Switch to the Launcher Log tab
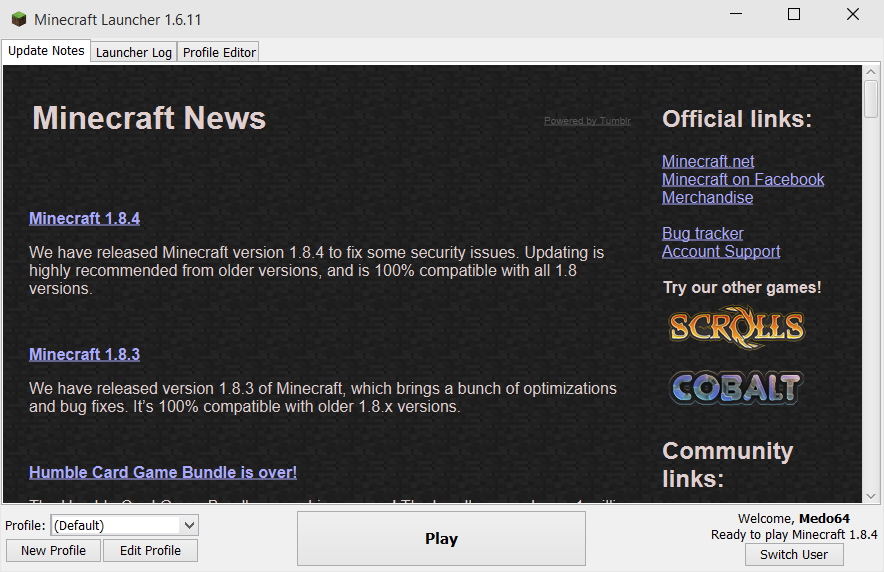 (x=134, y=52)
